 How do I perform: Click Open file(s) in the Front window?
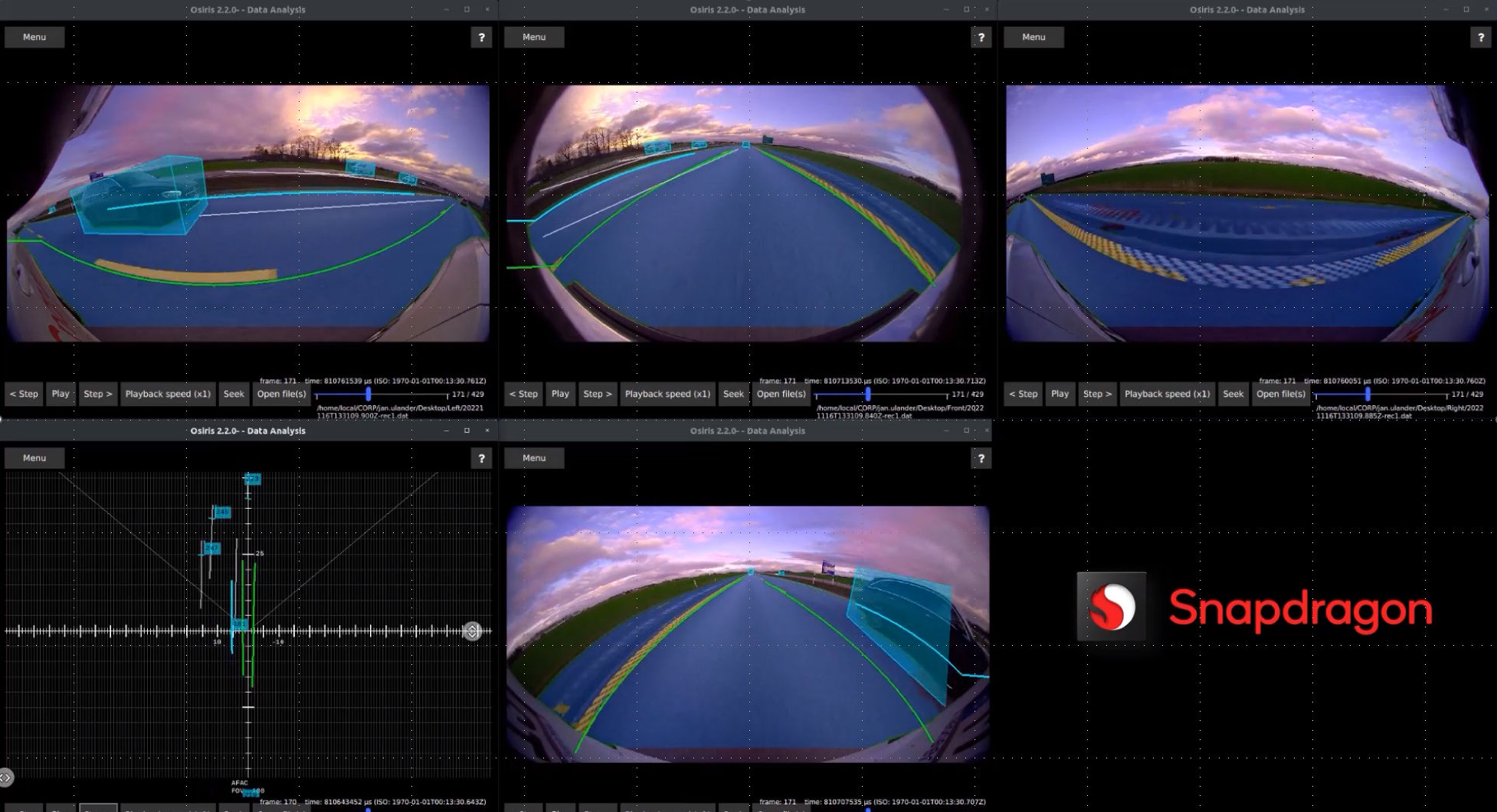[x=781, y=394]
